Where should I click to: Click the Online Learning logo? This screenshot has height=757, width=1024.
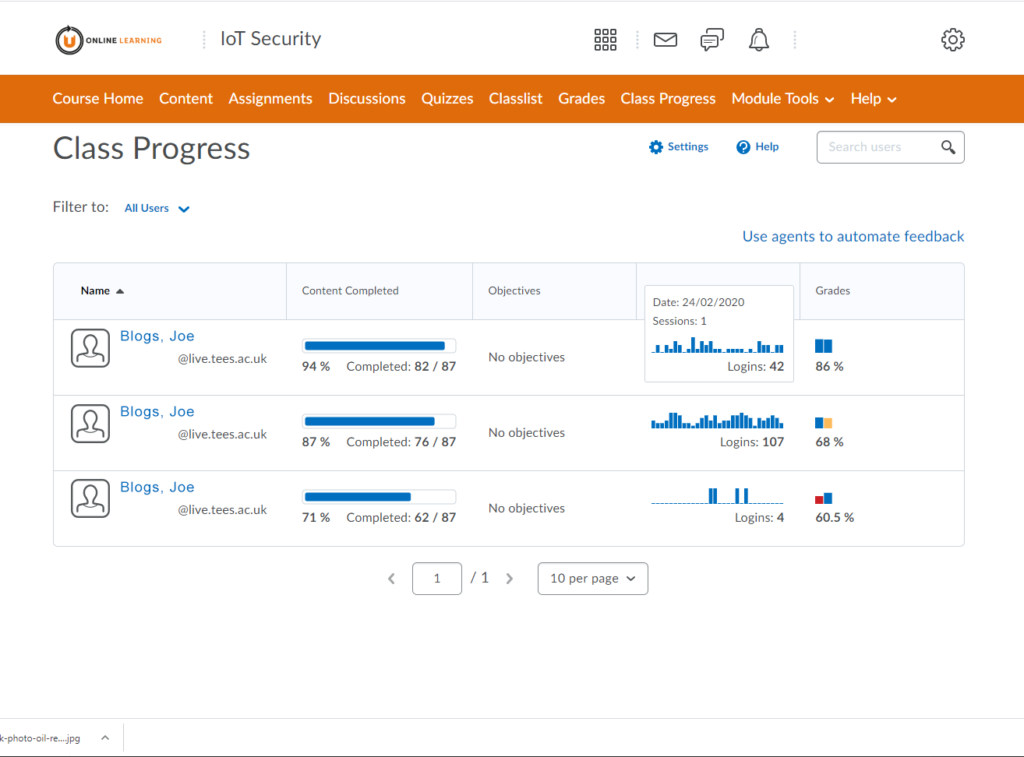(107, 40)
